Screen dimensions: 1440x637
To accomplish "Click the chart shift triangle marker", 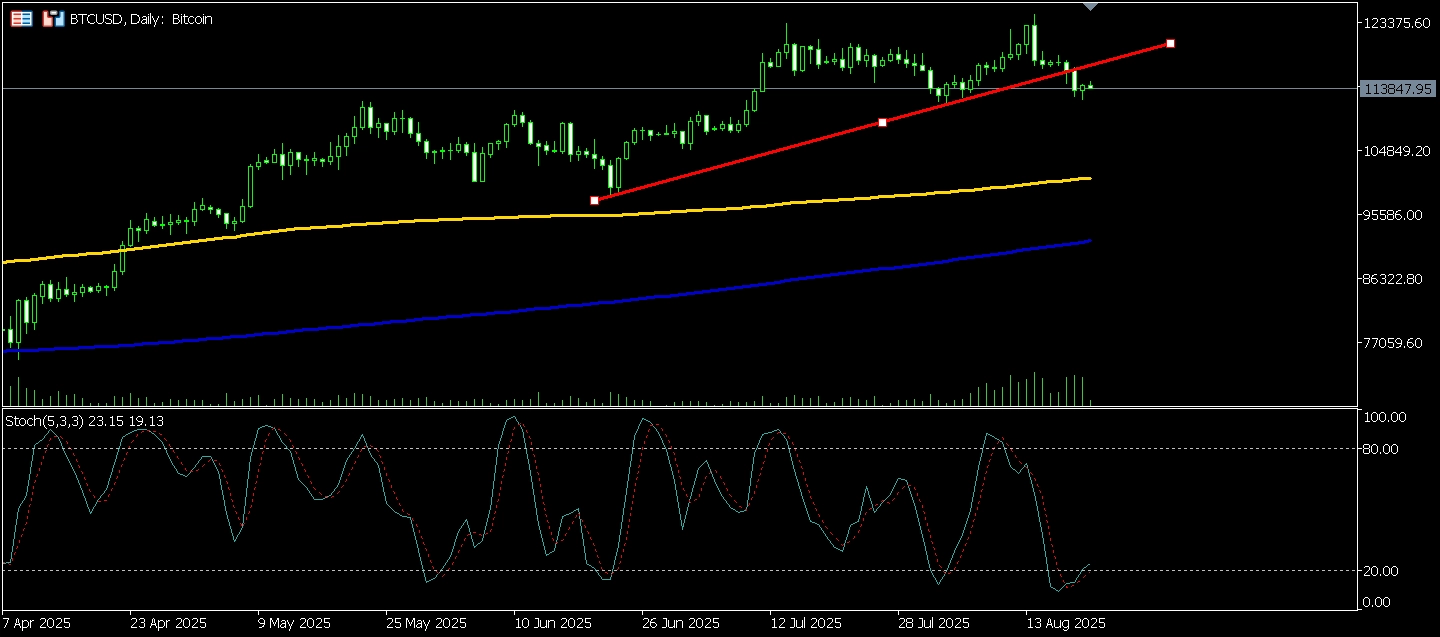I will (1091, 7).
